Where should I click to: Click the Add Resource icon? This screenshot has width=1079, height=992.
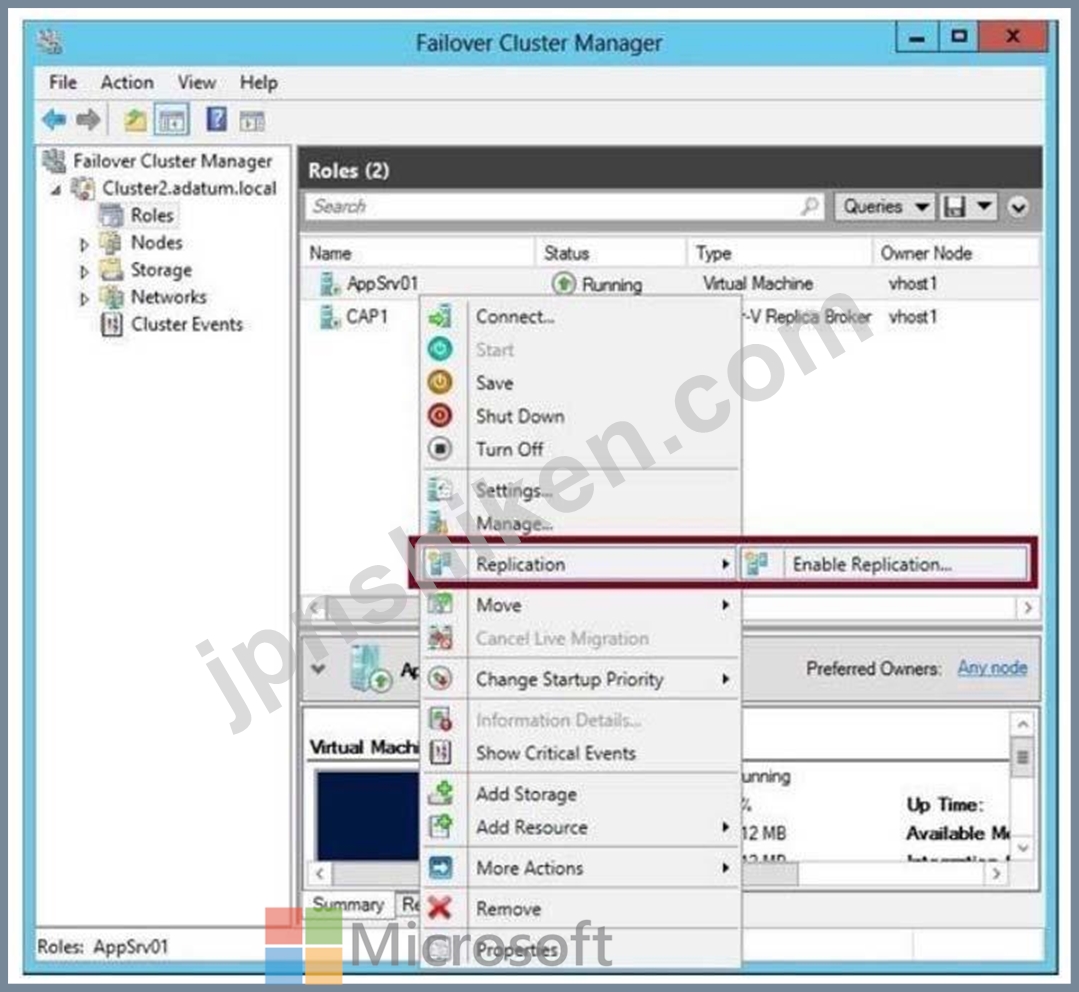(x=440, y=826)
